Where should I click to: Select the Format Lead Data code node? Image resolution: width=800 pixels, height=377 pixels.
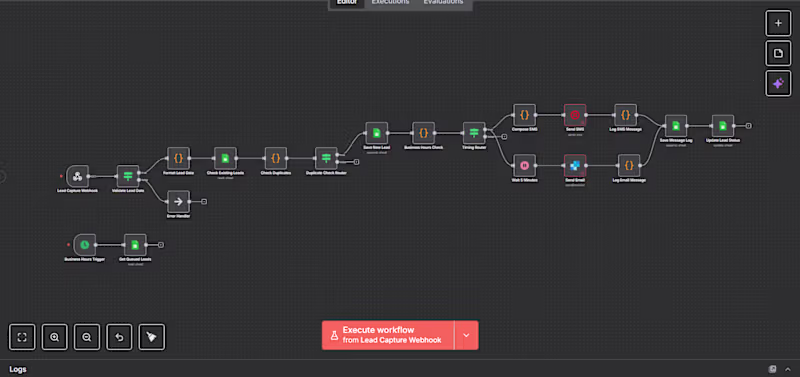click(178, 158)
